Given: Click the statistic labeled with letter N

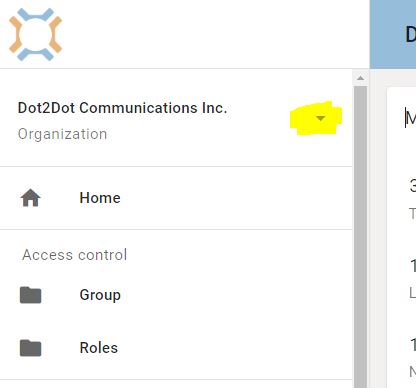Looking at the screenshot, I should tap(413, 371).
